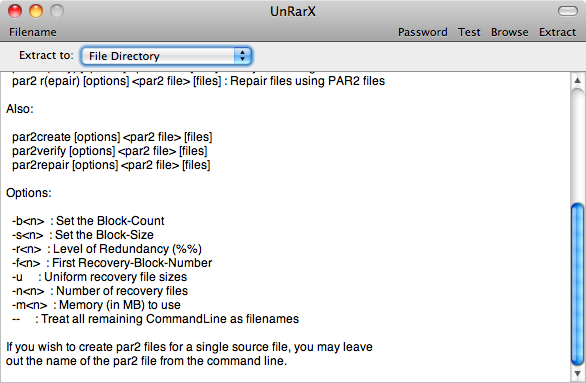This screenshot has height=383, width=586.
Task: Click the 'Options:' line in the log
Action: pyautogui.click(x=29, y=193)
